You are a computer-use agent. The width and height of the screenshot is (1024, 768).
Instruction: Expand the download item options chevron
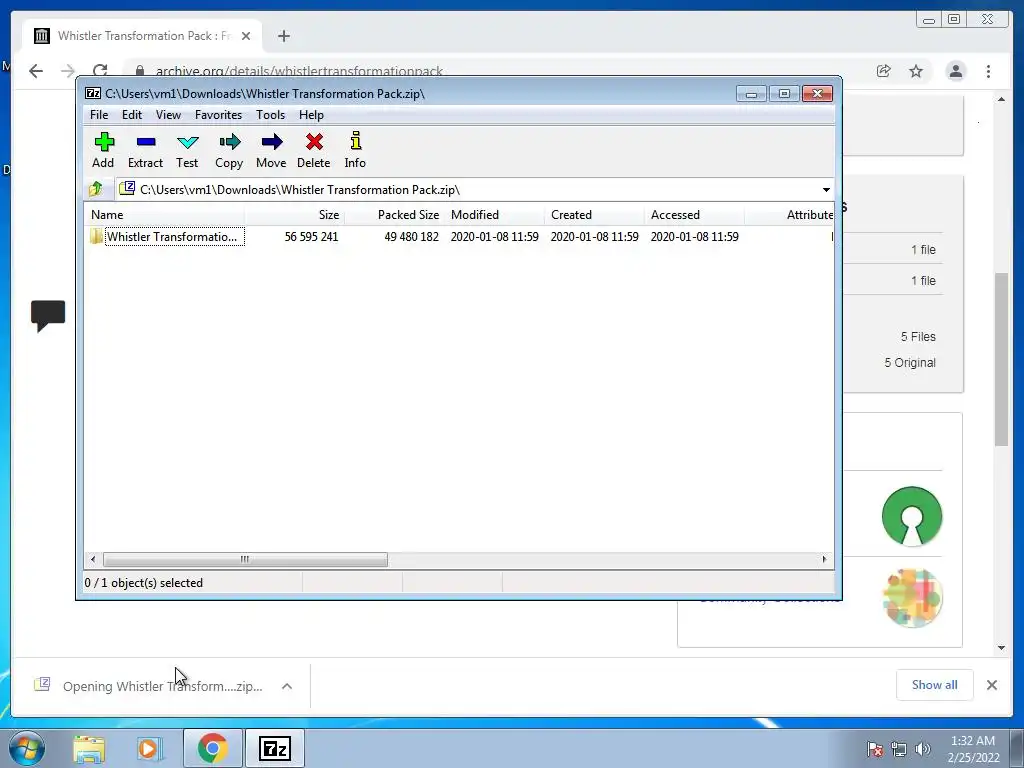pyautogui.click(x=287, y=686)
